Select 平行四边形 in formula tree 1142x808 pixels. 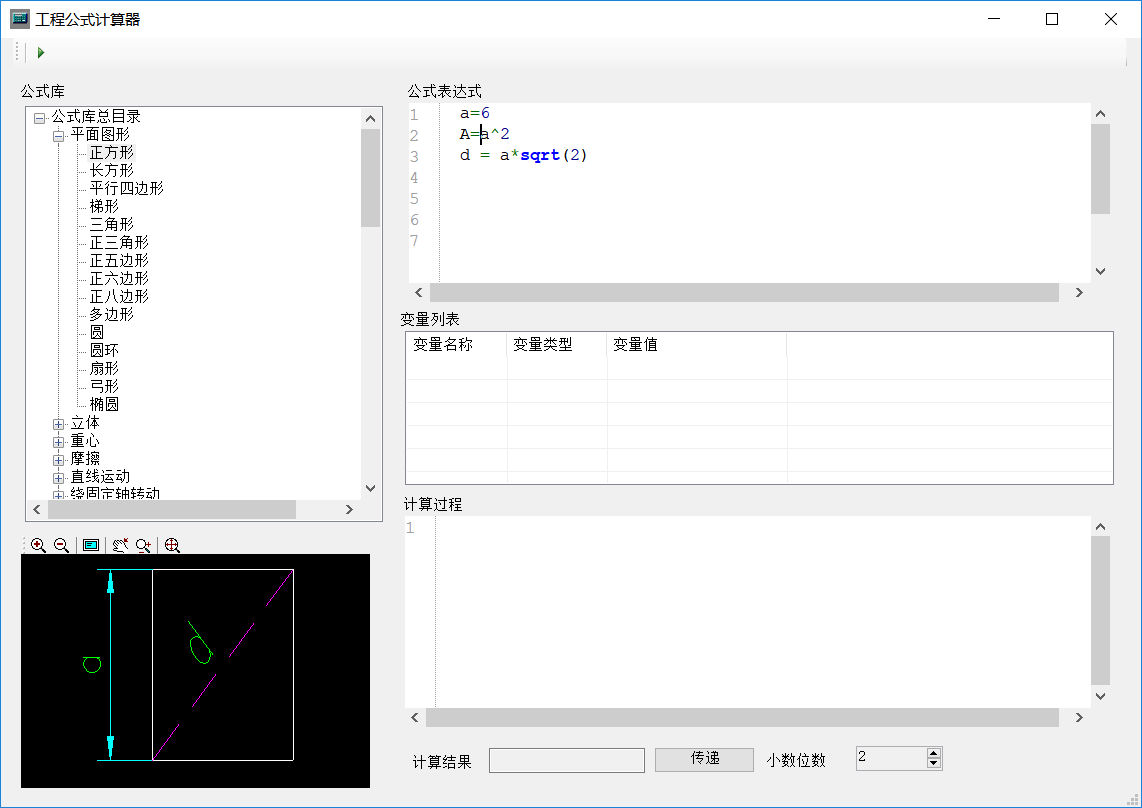[x=127, y=188]
